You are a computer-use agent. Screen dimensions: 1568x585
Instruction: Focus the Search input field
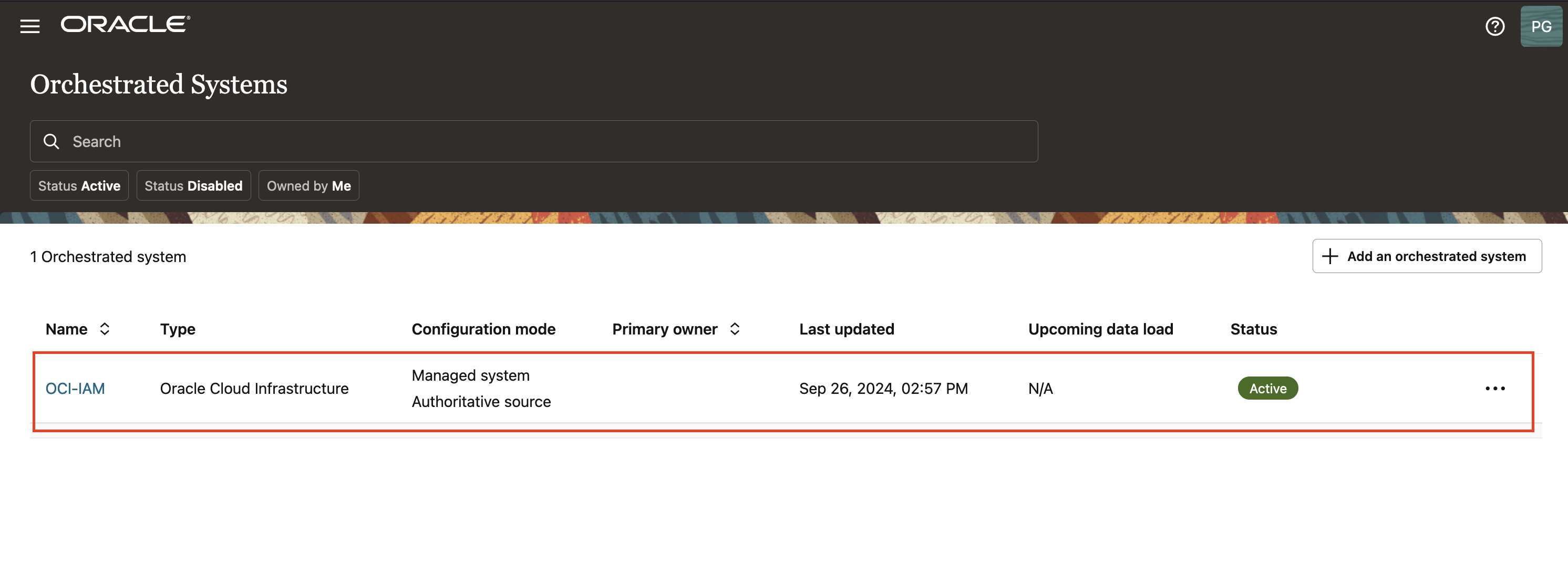coord(548,142)
